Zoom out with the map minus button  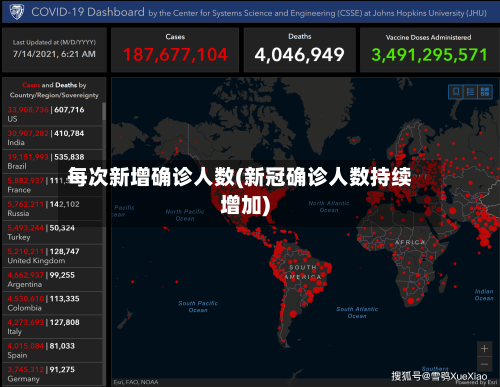click(484, 364)
